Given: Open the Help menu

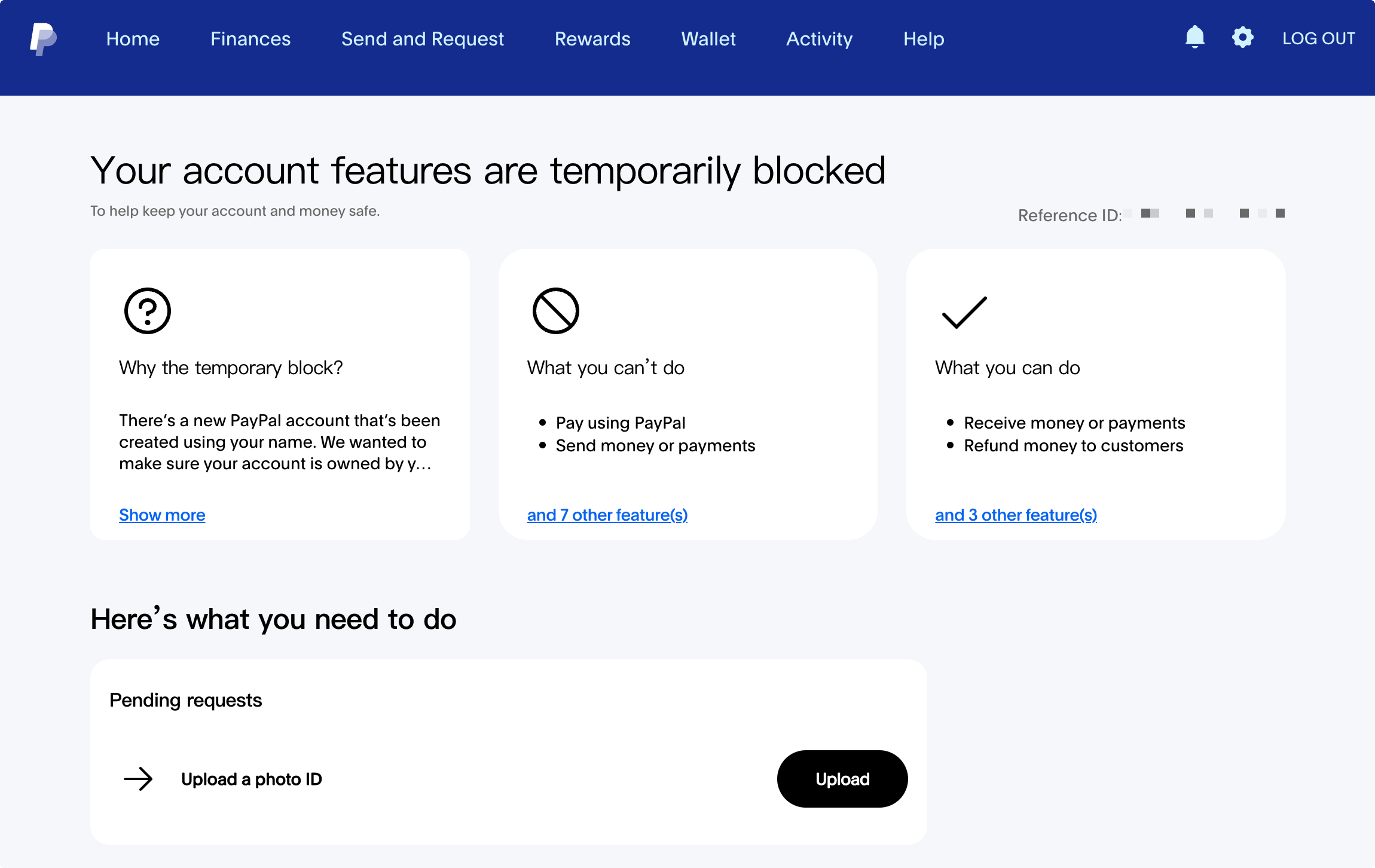Looking at the screenshot, I should (924, 39).
